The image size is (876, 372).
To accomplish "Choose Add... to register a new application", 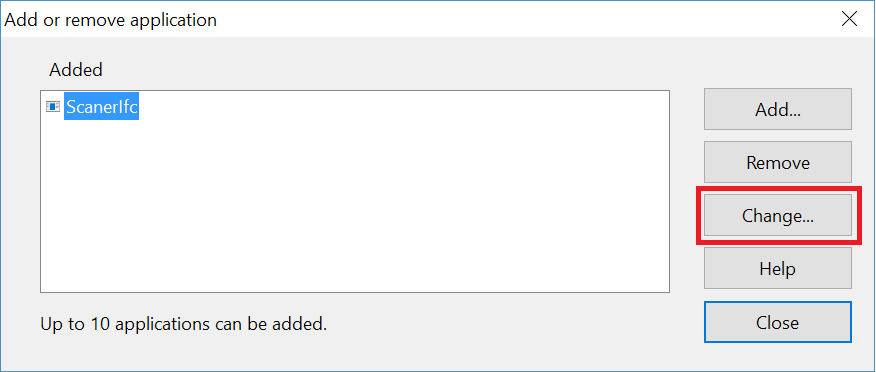I will coord(778,109).
